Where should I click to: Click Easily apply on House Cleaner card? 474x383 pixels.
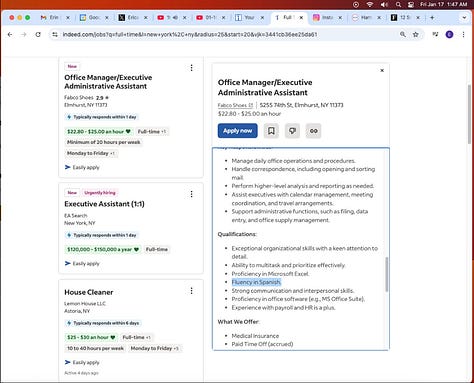[x=82, y=362]
